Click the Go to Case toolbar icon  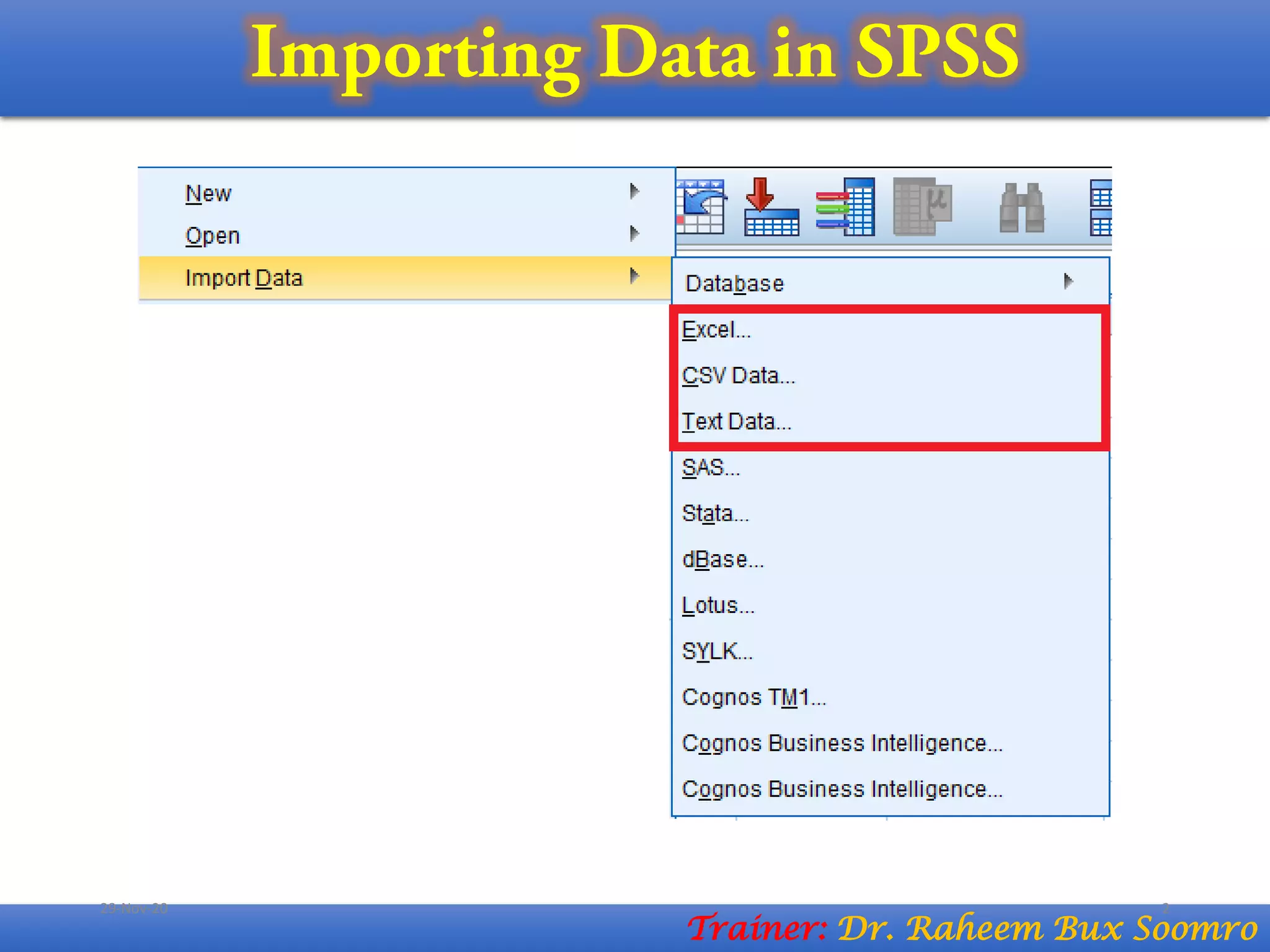point(701,207)
